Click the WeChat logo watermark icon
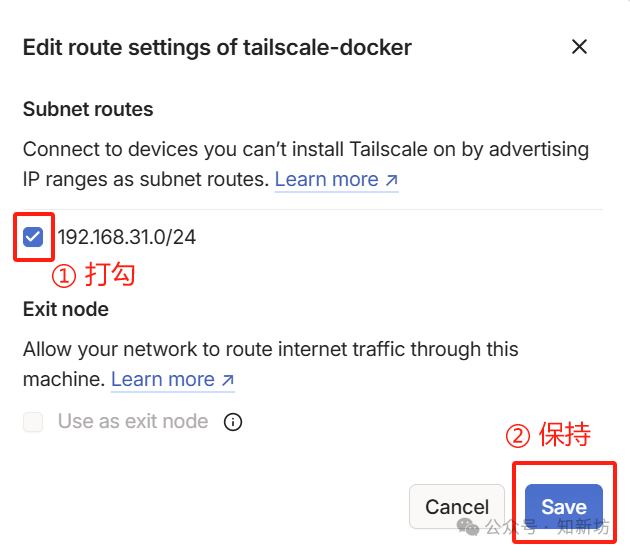The height and width of the screenshot is (552, 630). click(x=467, y=526)
